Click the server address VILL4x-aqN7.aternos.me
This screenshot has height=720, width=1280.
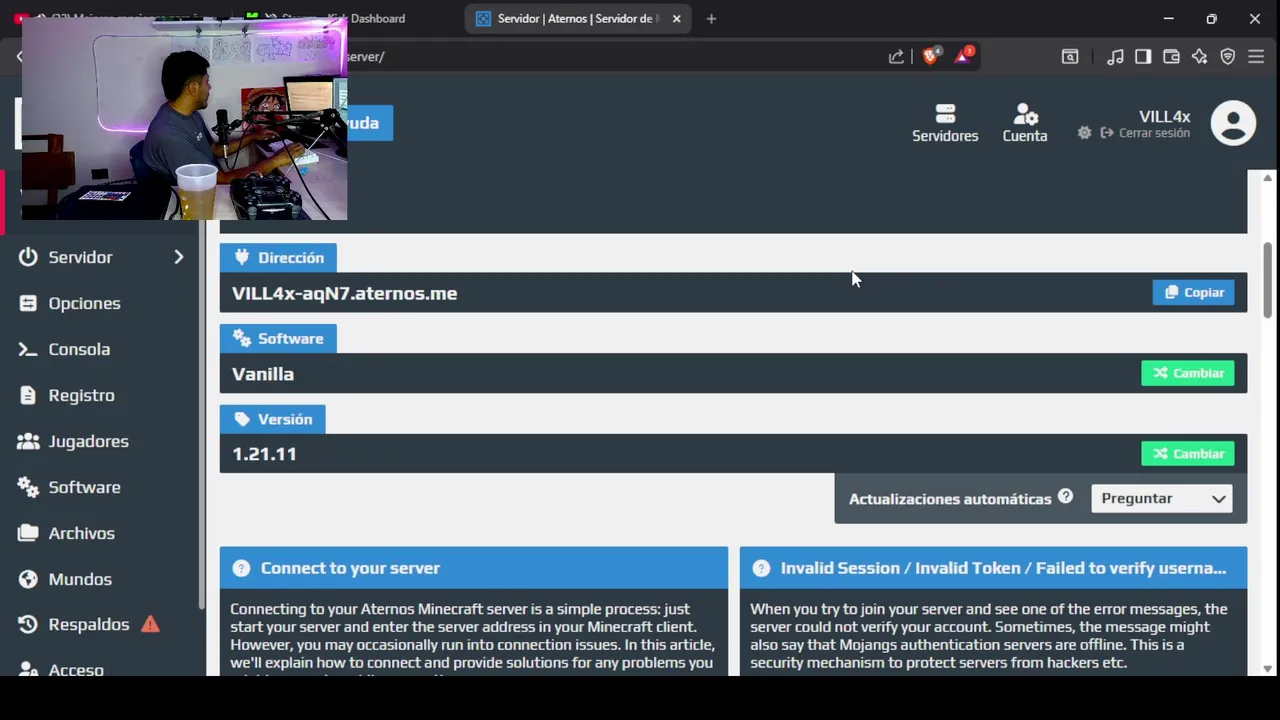344,293
